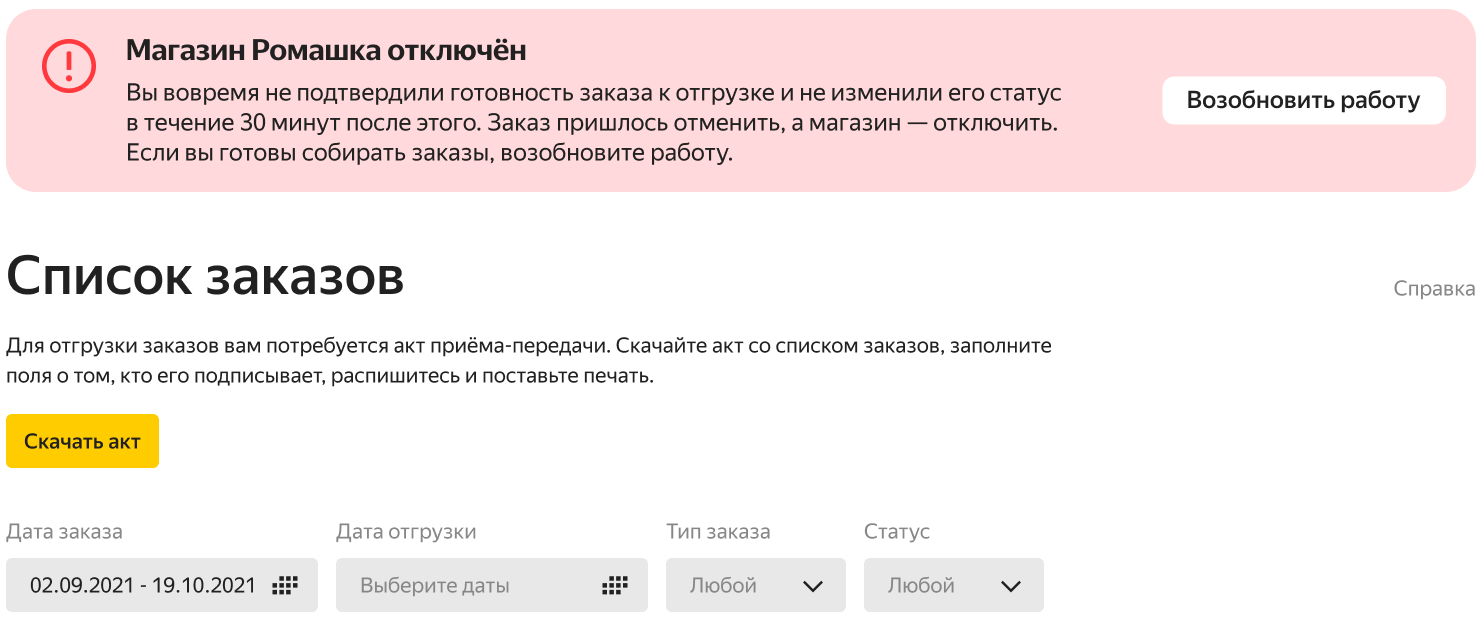Download the act with Скачать акт
The image size is (1484, 619).
82,441
